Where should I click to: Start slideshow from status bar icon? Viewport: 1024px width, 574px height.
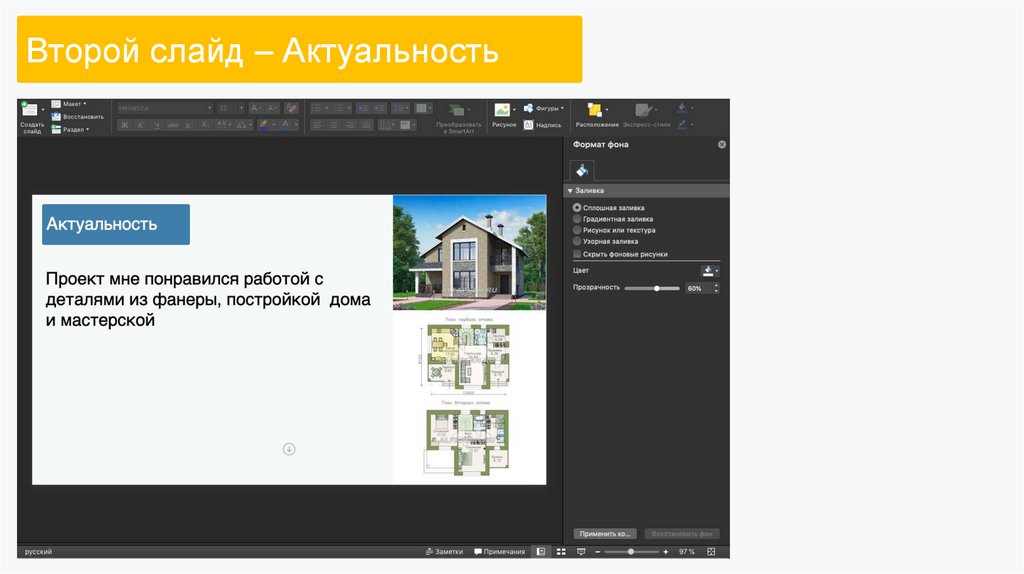click(x=580, y=552)
